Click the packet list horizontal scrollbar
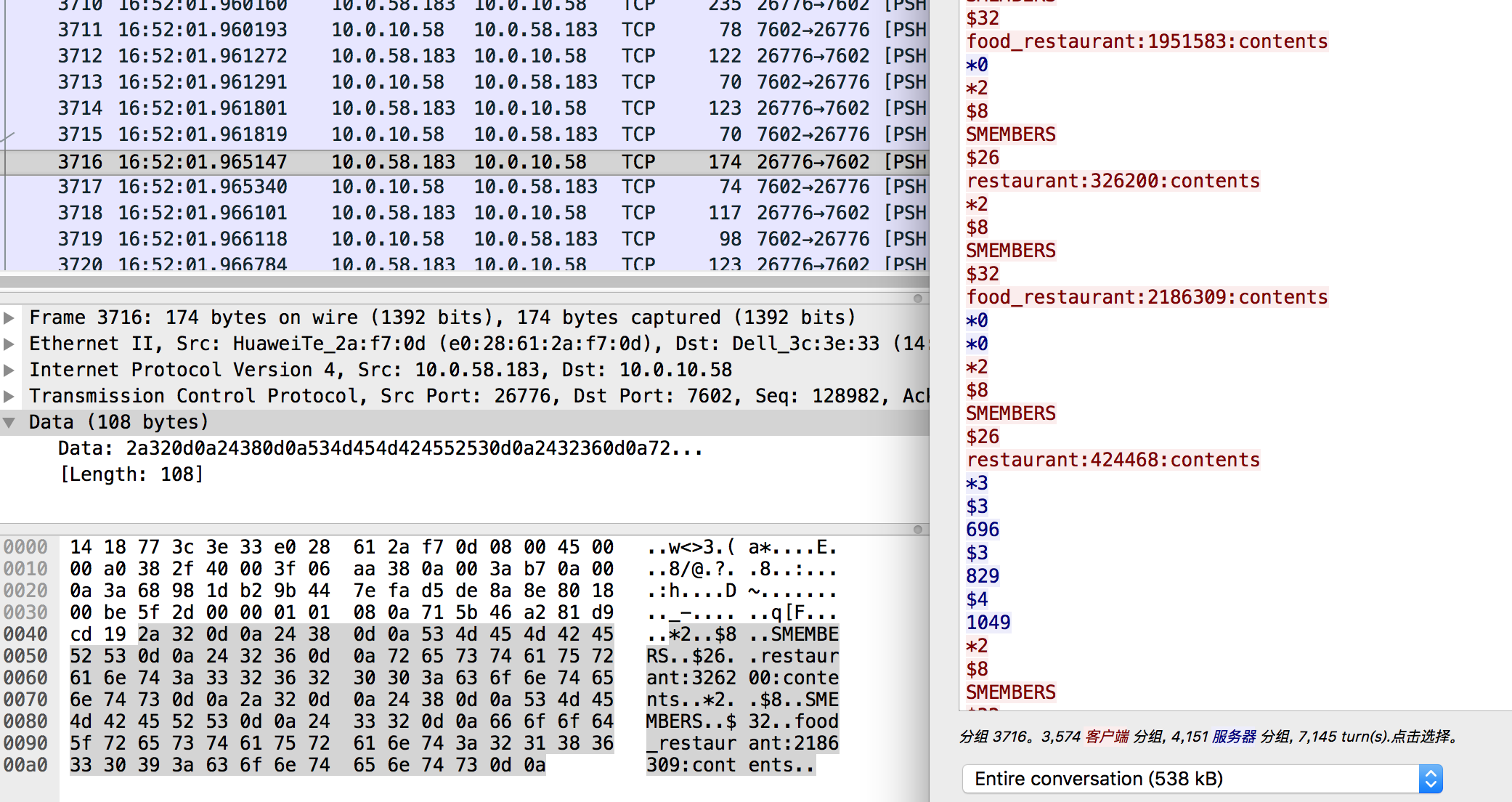The image size is (1512, 802). pyautogui.click(x=465, y=281)
